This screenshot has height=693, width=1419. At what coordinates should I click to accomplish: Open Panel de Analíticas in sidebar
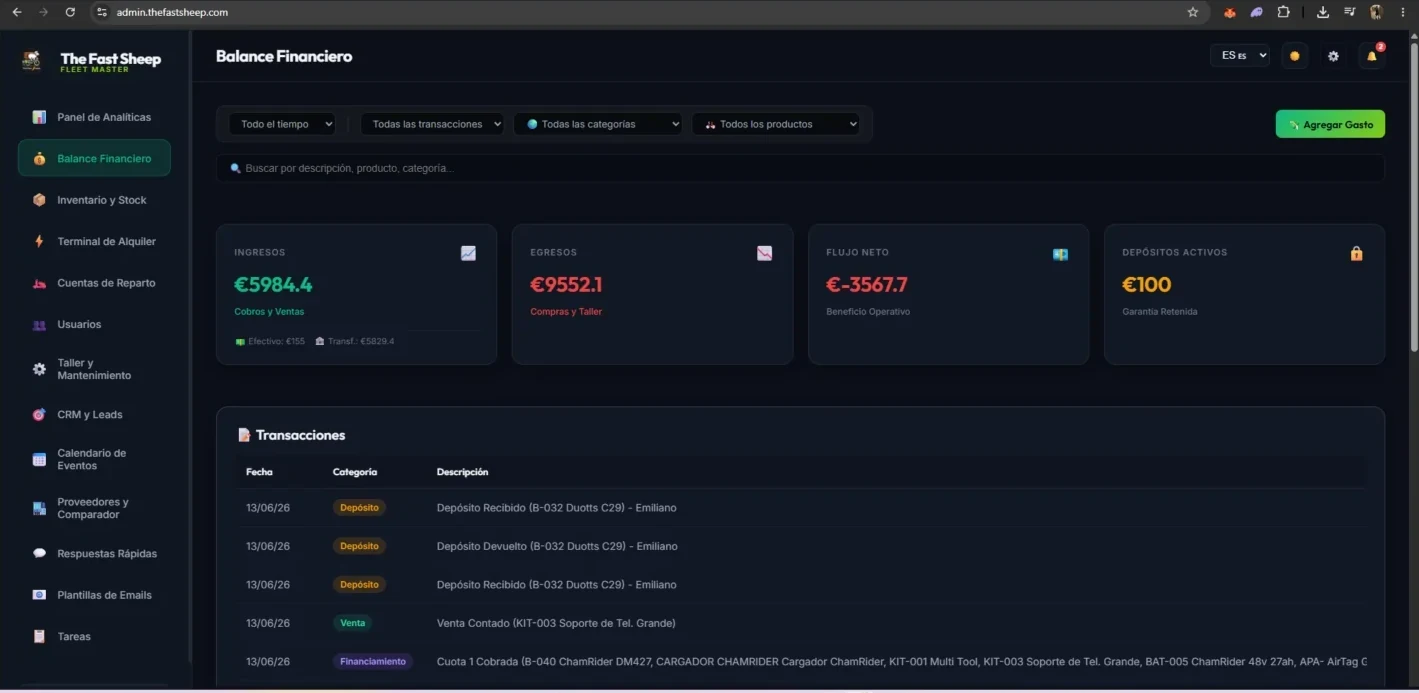pos(94,117)
